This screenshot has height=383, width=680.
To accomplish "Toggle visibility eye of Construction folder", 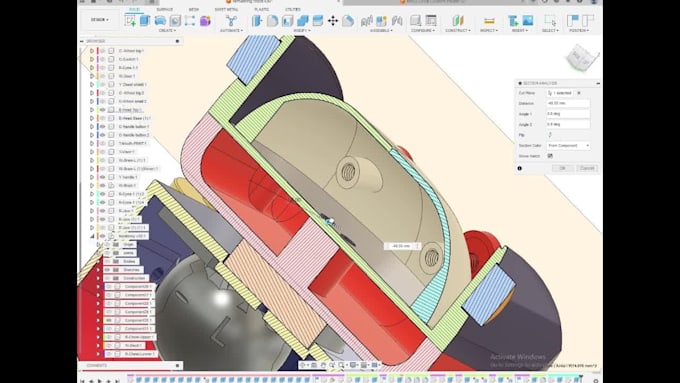I will pyautogui.click(x=108, y=278).
